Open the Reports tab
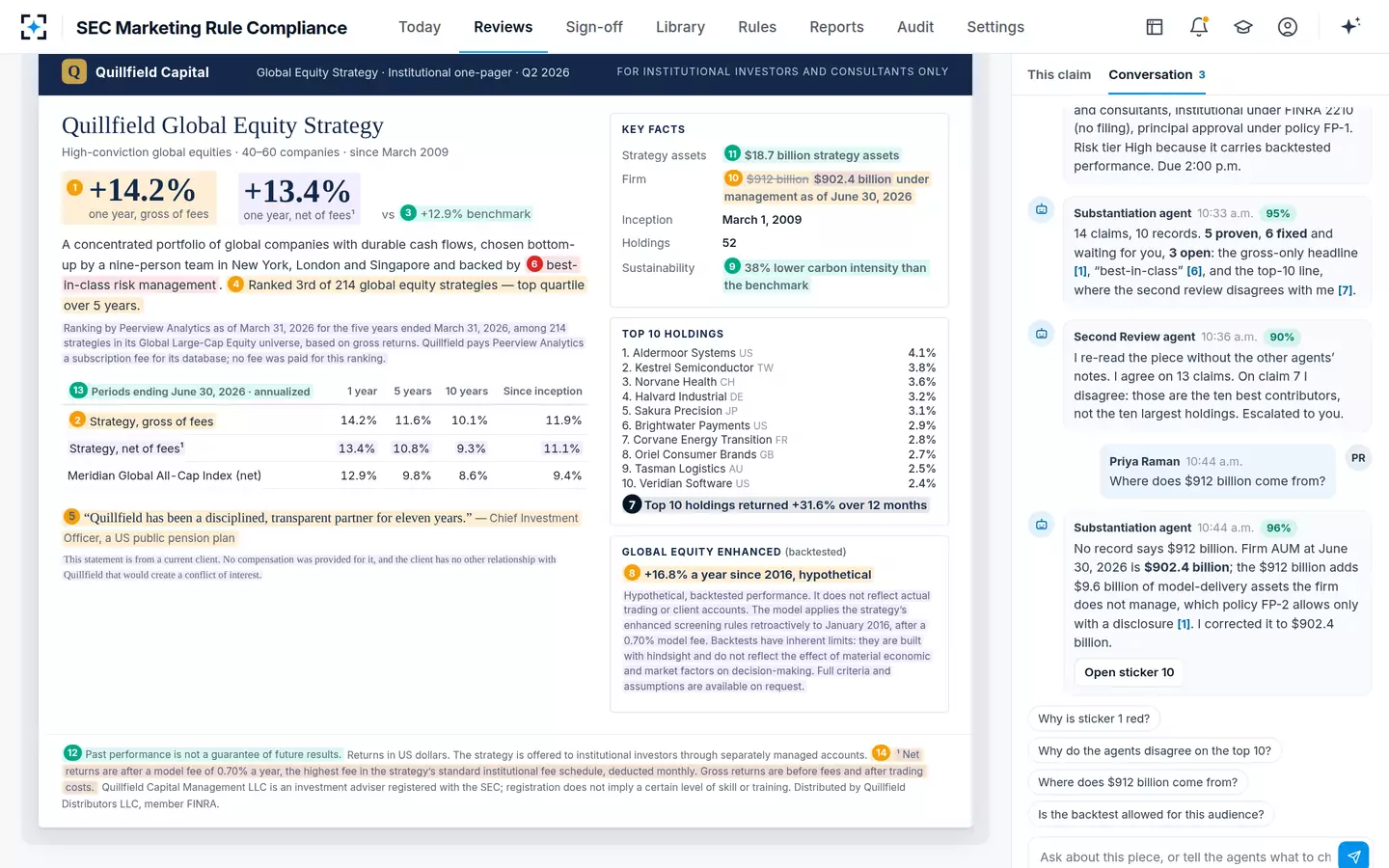 point(836,27)
